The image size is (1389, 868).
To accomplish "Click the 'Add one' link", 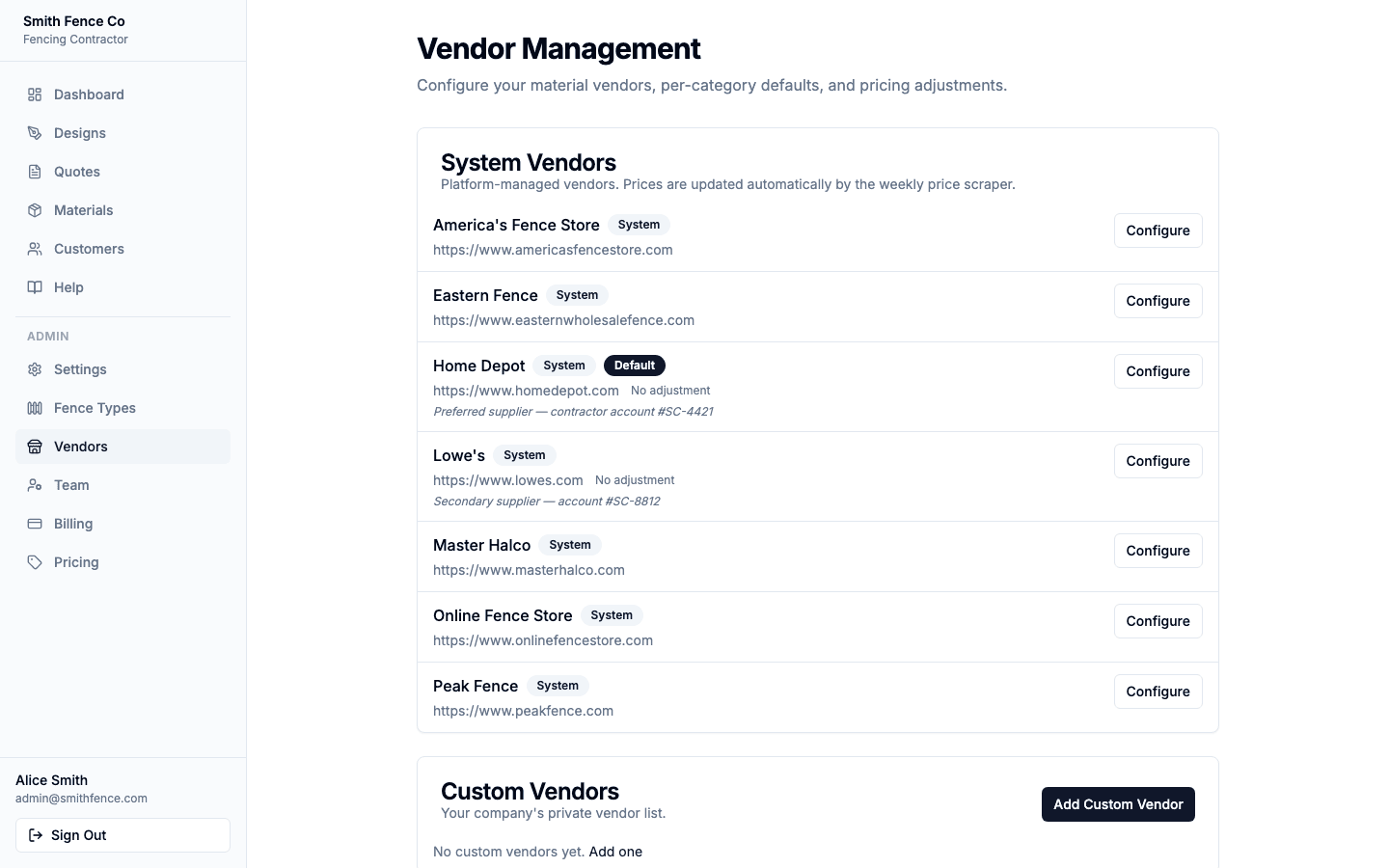I will click(615, 852).
